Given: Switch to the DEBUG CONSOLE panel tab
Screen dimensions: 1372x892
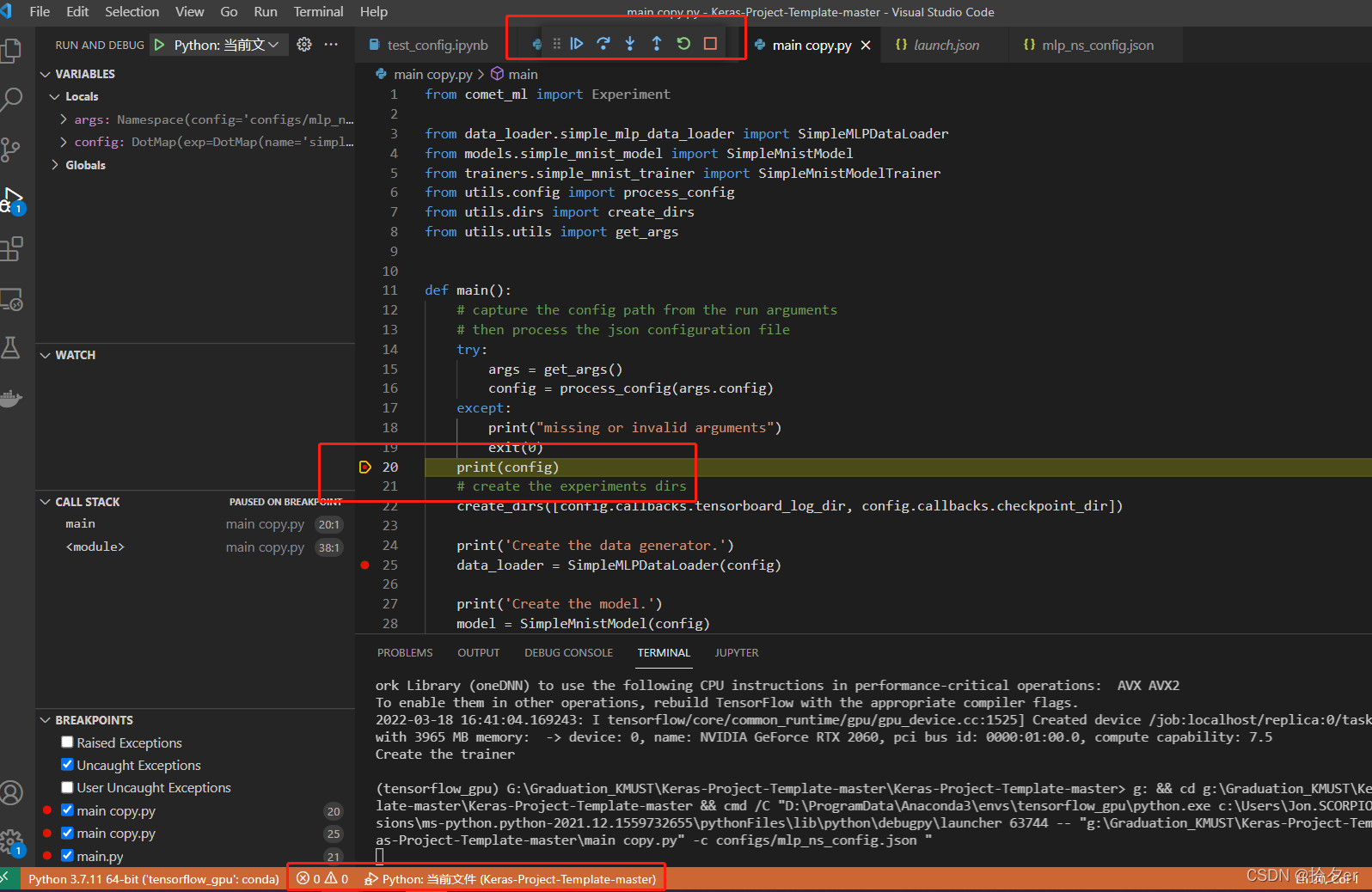Looking at the screenshot, I should [568, 653].
